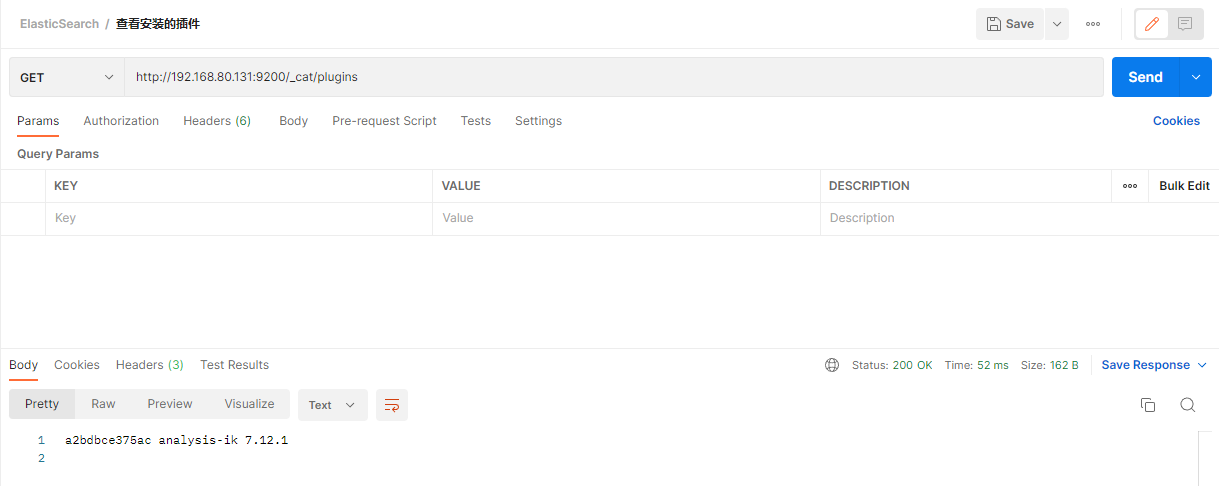
Task: Switch to the Params tab
Action: click(38, 121)
